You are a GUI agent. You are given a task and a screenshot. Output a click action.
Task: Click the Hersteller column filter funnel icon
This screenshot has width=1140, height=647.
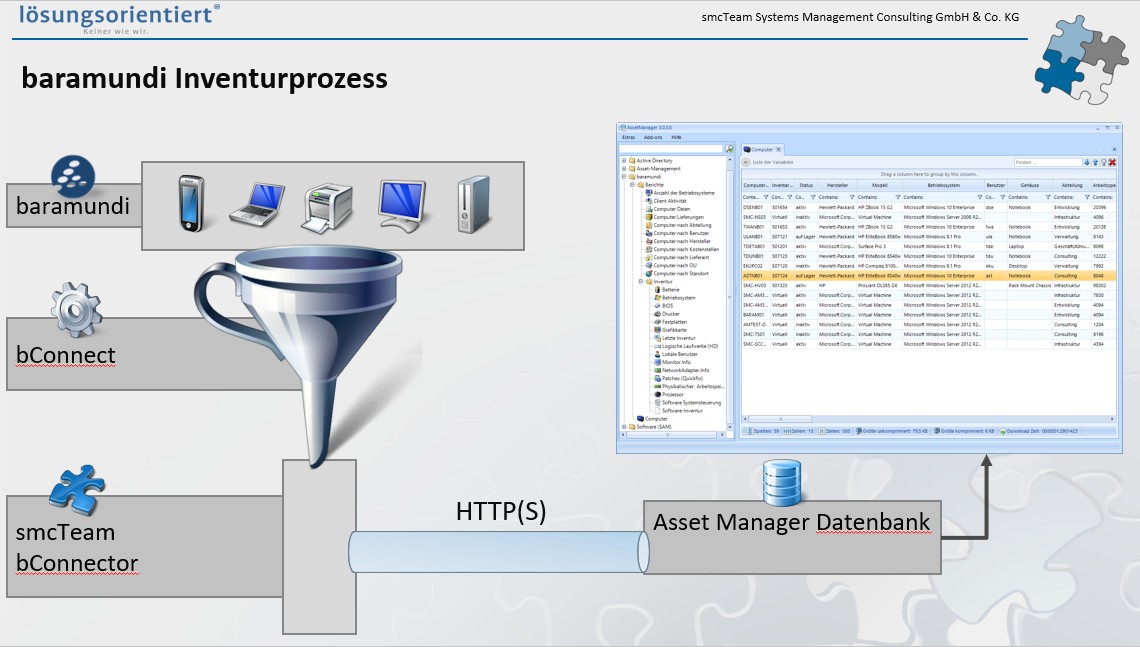point(852,197)
